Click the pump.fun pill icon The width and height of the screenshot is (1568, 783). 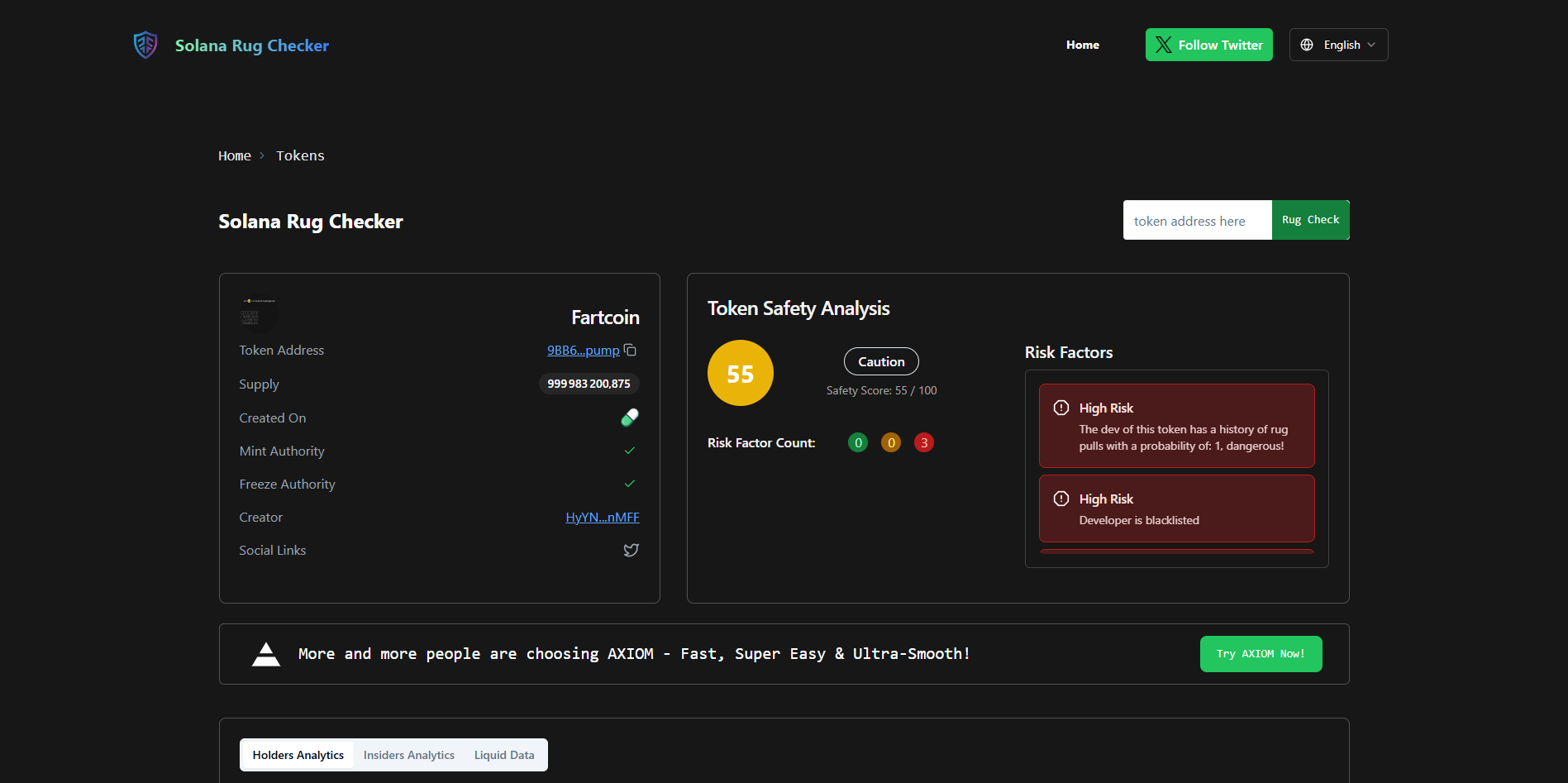[630, 418]
